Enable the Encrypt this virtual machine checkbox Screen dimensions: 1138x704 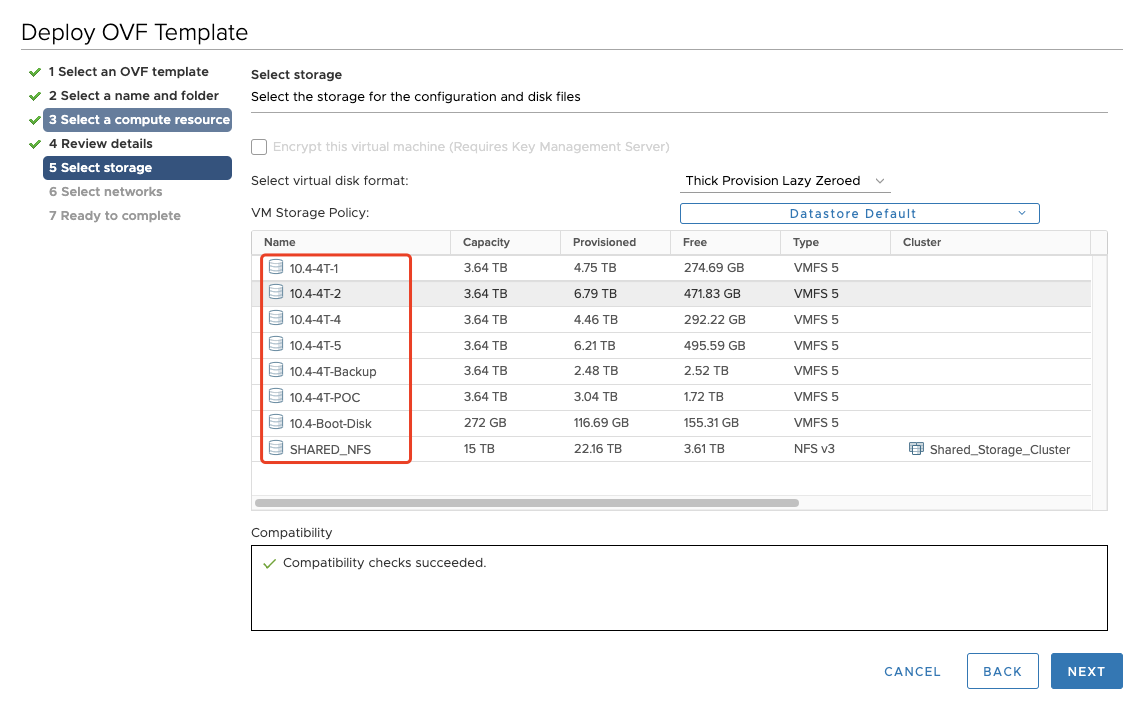point(259,147)
